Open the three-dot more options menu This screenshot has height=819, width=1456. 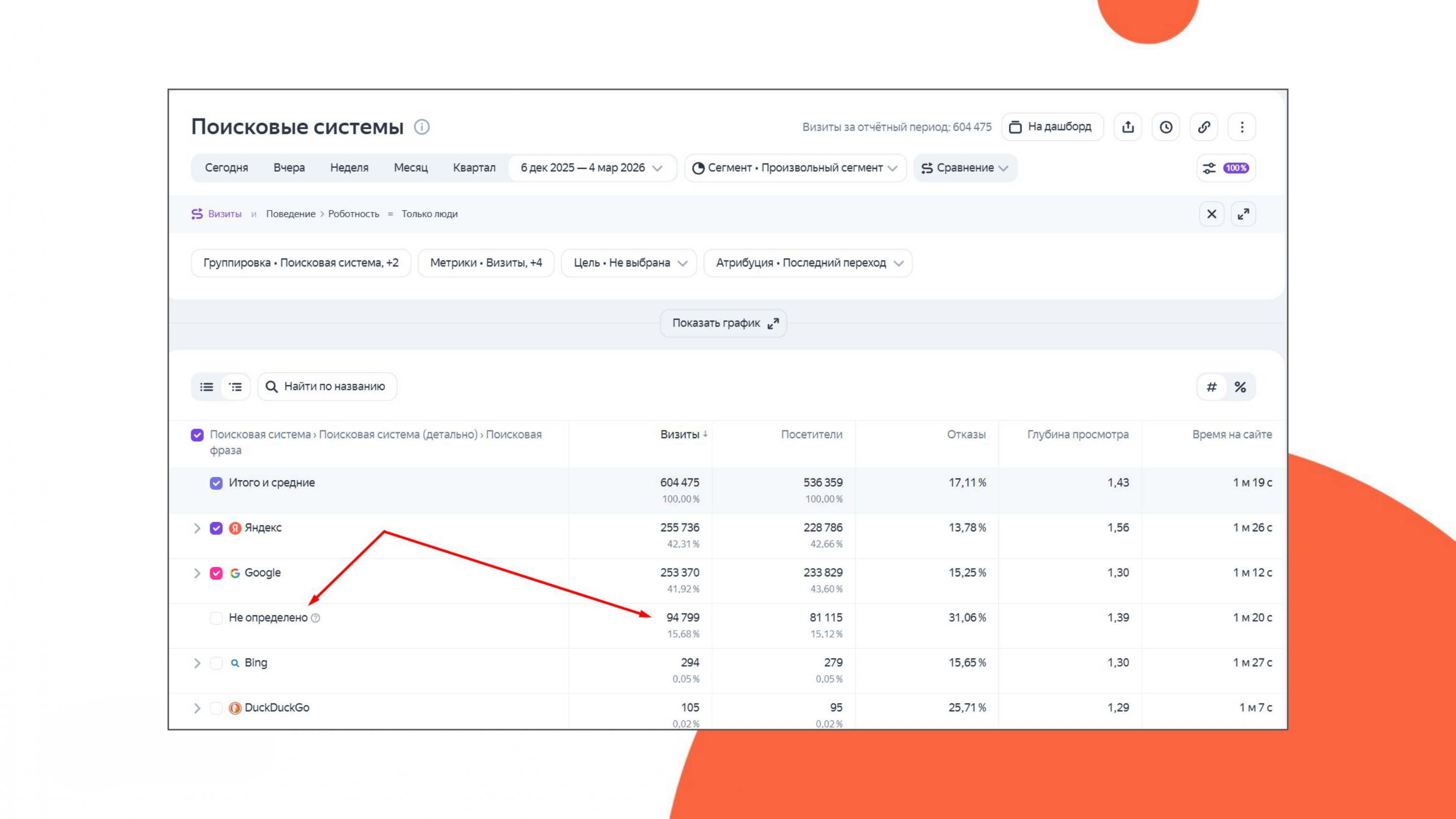click(x=1242, y=127)
